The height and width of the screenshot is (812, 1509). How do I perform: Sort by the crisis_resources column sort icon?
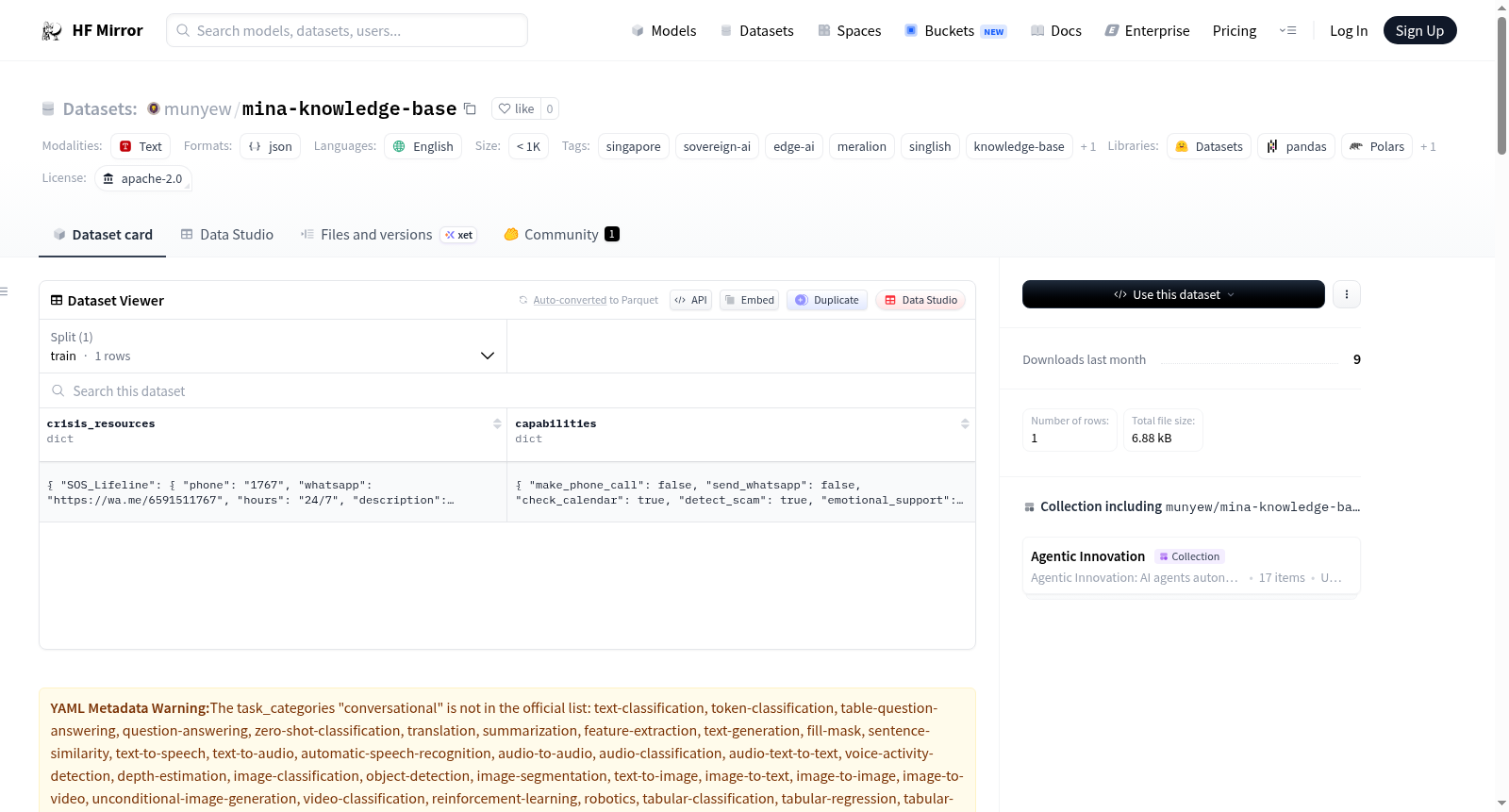point(497,423)
